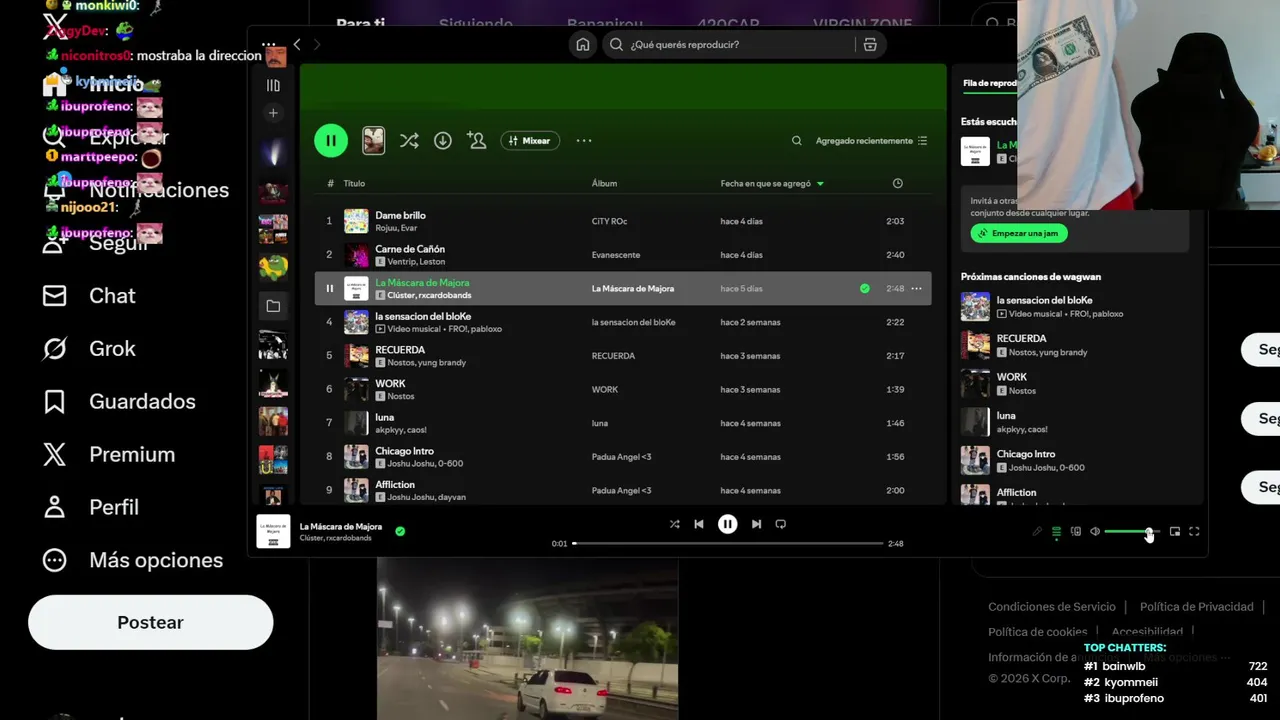Open the playlist three-dots options menu
This screenshot has height=720, width=1280.
coord(584,141)
